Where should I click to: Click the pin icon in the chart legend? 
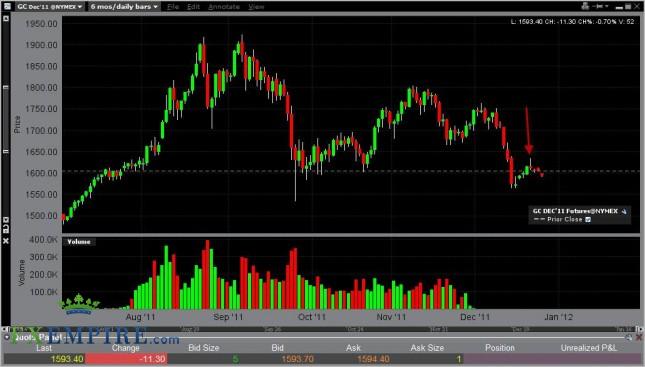point(624,211)
